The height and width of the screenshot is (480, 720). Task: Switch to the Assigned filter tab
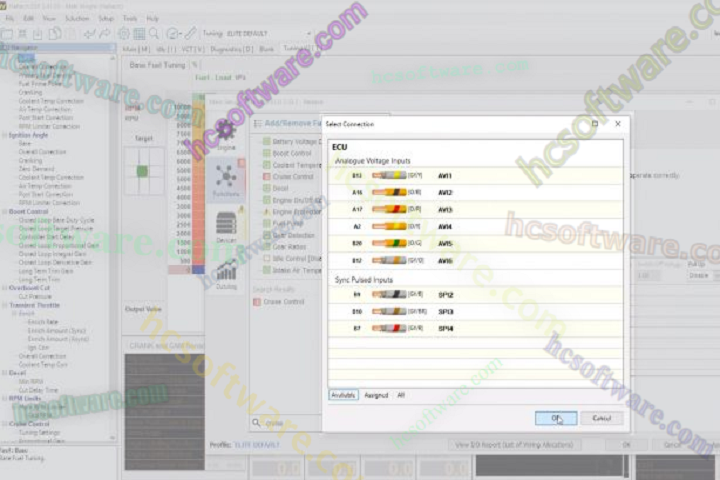click(x=376, y=395)
